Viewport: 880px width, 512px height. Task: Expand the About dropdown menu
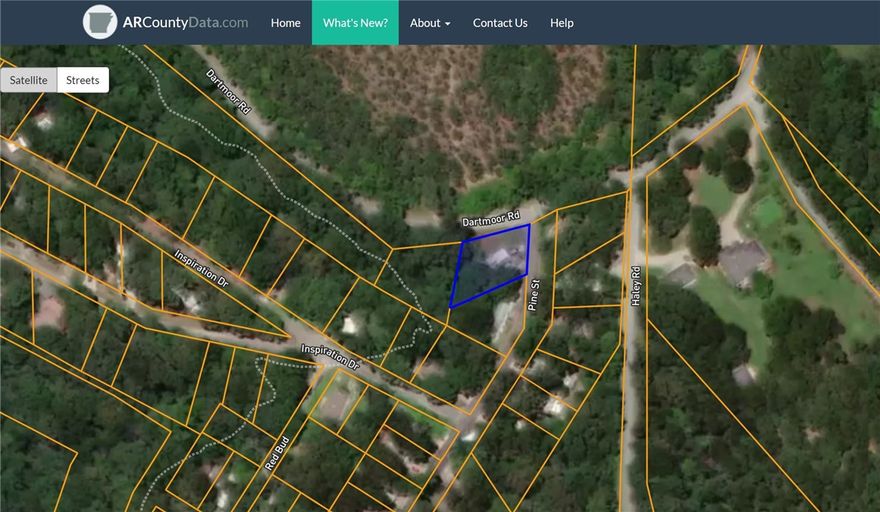click(x=430, y=22)
